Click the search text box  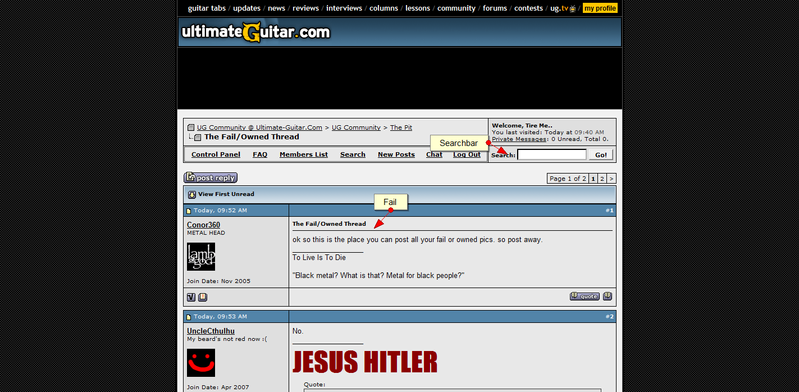pyautogui.click(x=552, y=154)
